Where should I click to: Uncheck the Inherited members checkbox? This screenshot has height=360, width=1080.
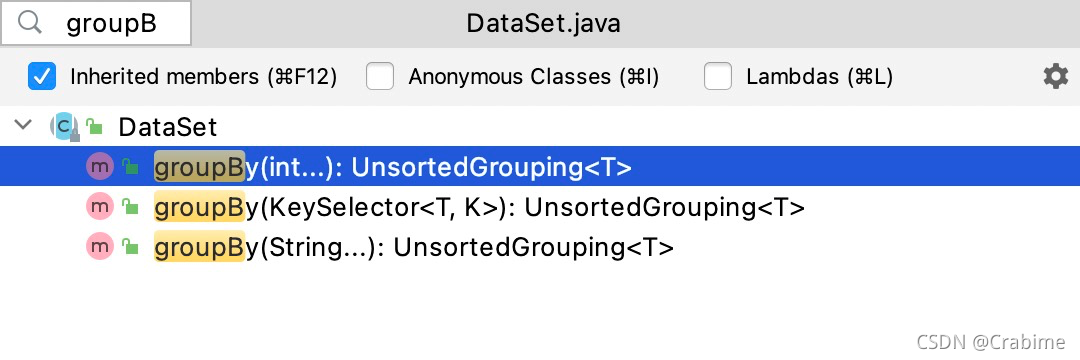point(42,76)
